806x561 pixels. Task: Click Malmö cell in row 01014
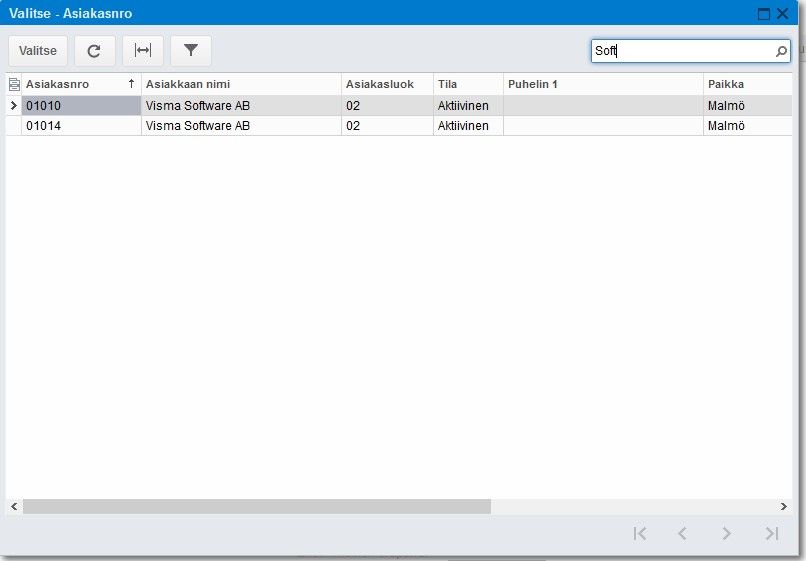[748, 125]
